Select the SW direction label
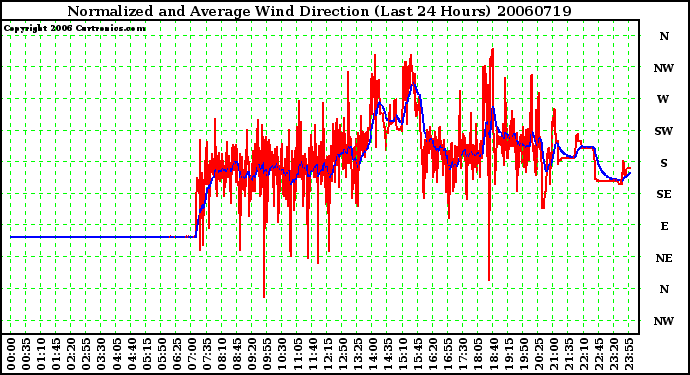The height and width of the screenshot is (375, 690). pyautogui.click(x=664, y=131)
